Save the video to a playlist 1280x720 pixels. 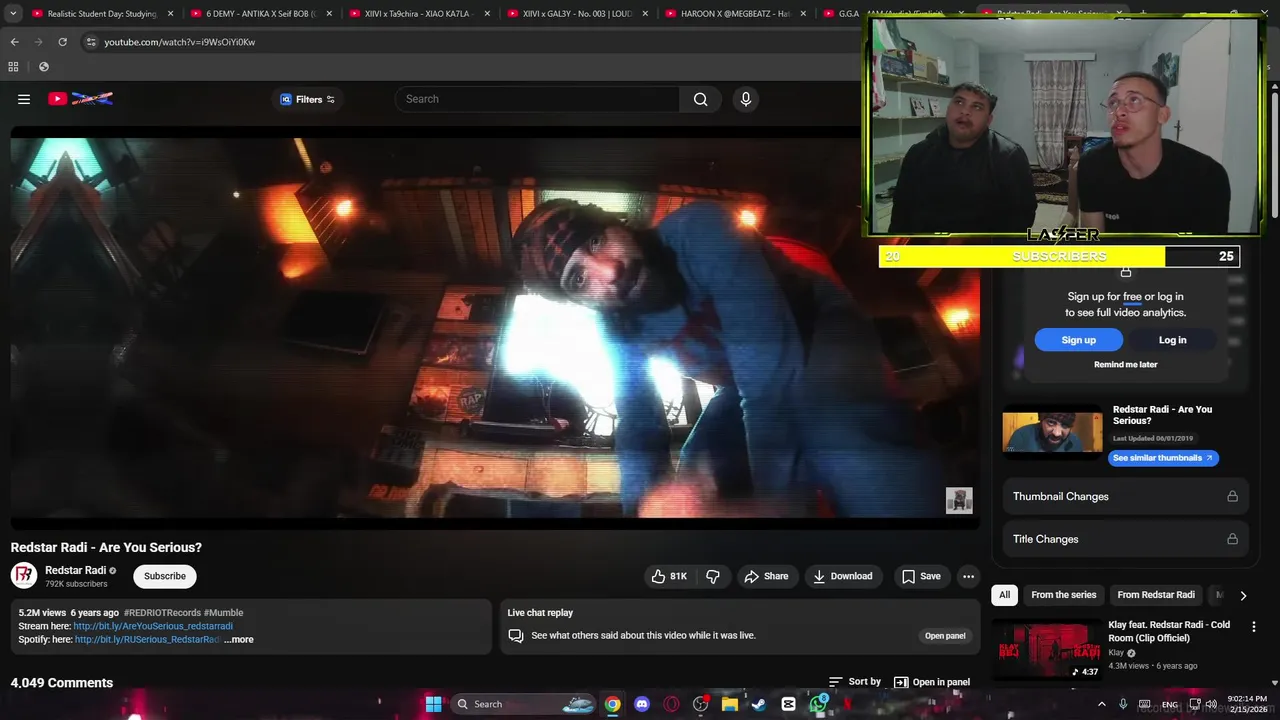click(921, 576)
